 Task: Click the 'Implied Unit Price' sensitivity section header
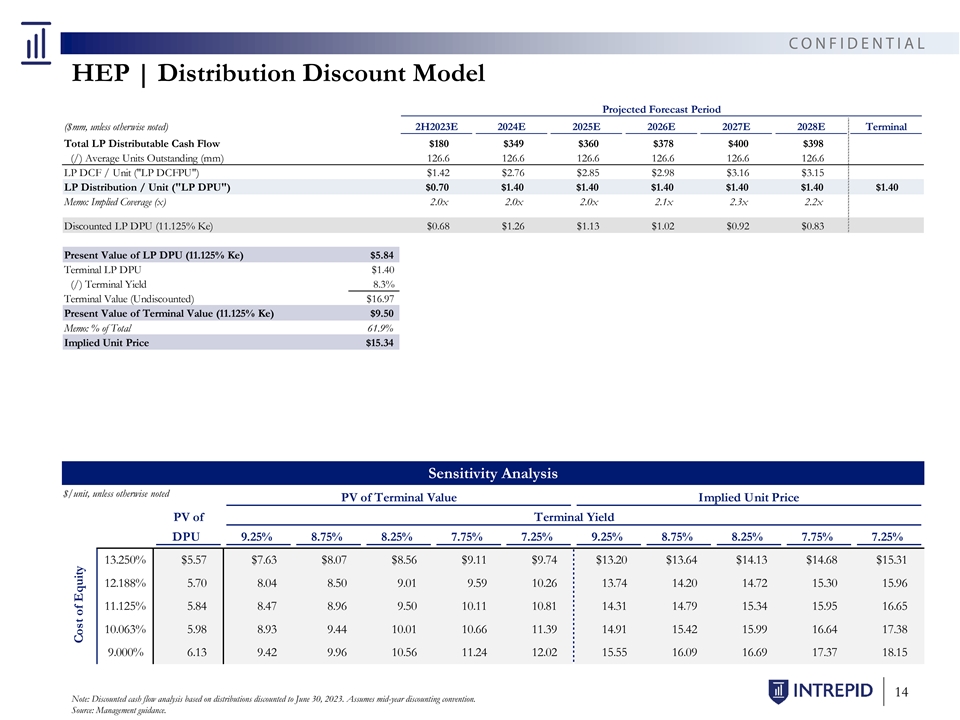749,497
